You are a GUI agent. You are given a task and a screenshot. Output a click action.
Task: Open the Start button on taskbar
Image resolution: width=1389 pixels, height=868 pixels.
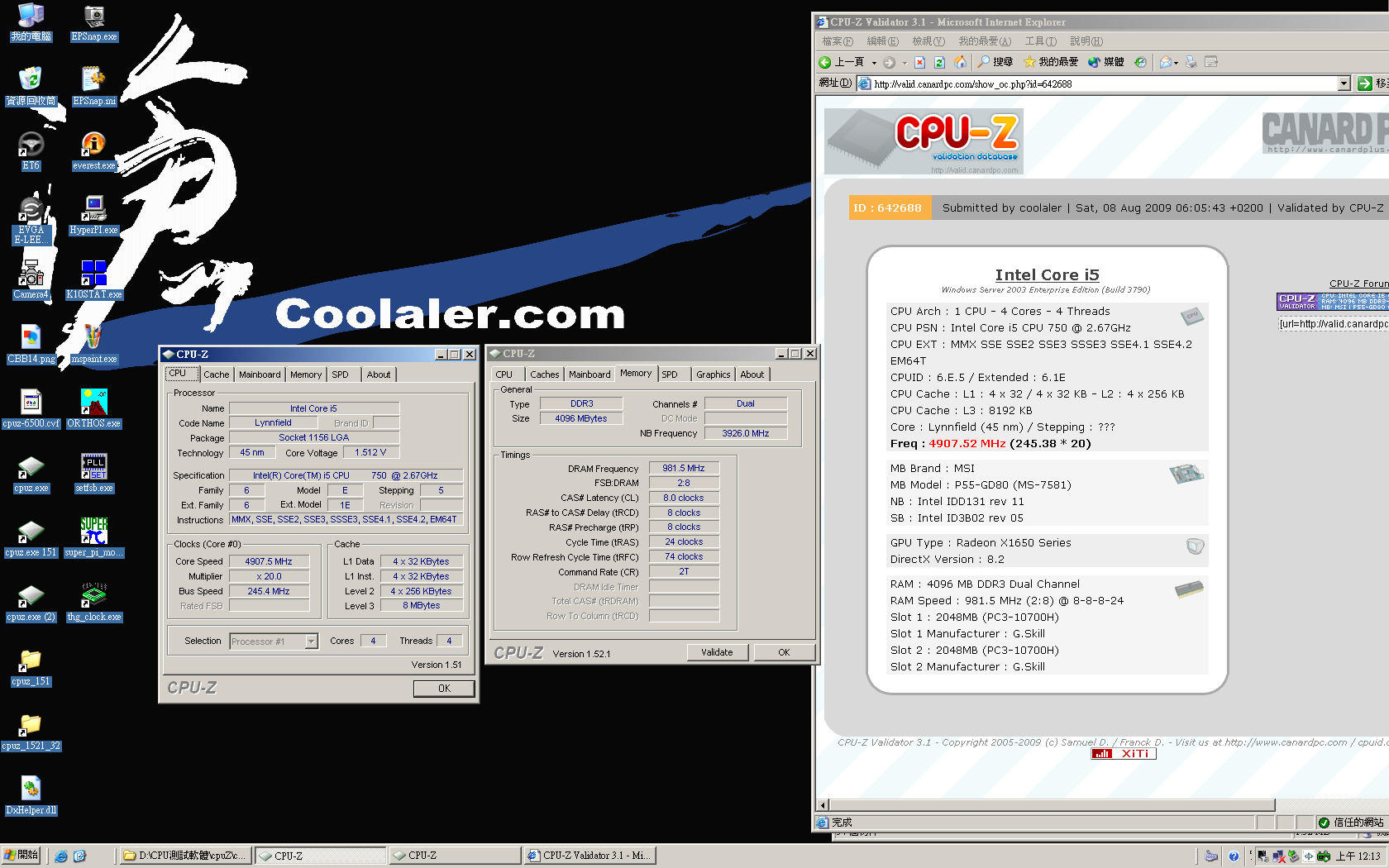21,856
